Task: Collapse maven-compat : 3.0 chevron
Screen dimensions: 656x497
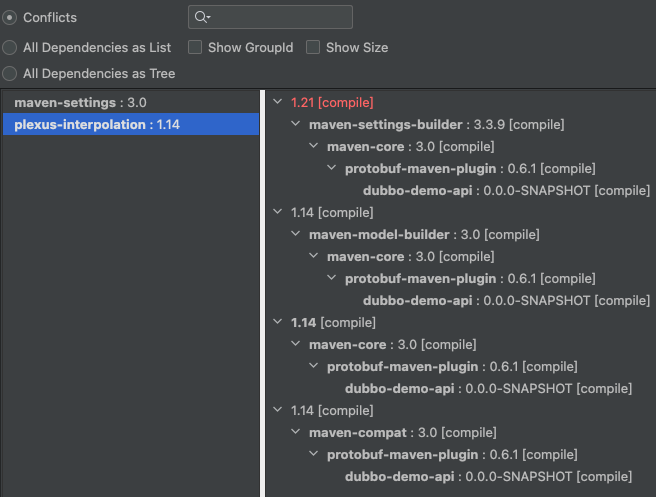Action: (296, 432)
